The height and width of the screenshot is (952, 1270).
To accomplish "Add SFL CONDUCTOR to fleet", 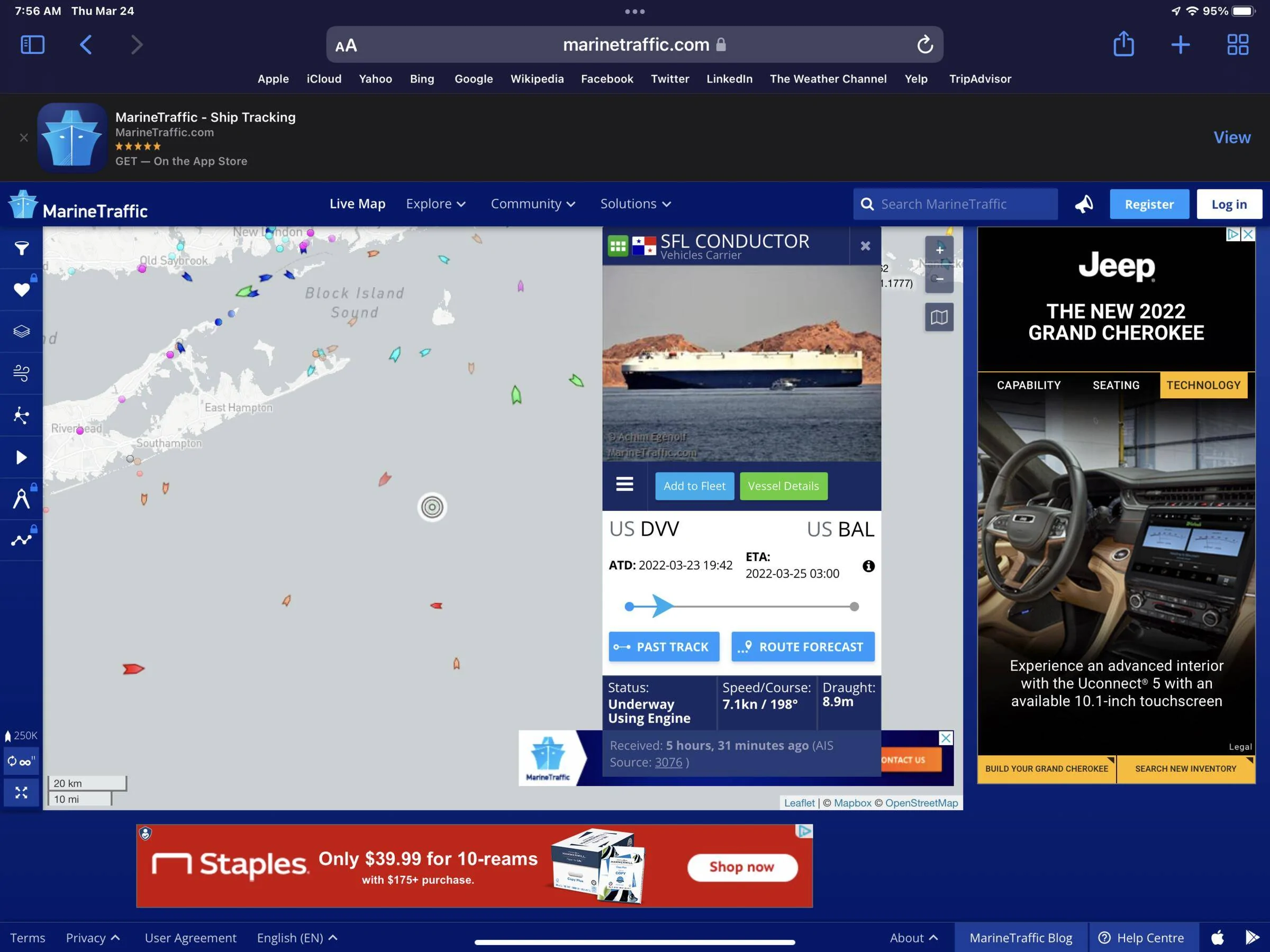I will click(x=694, y=486).
